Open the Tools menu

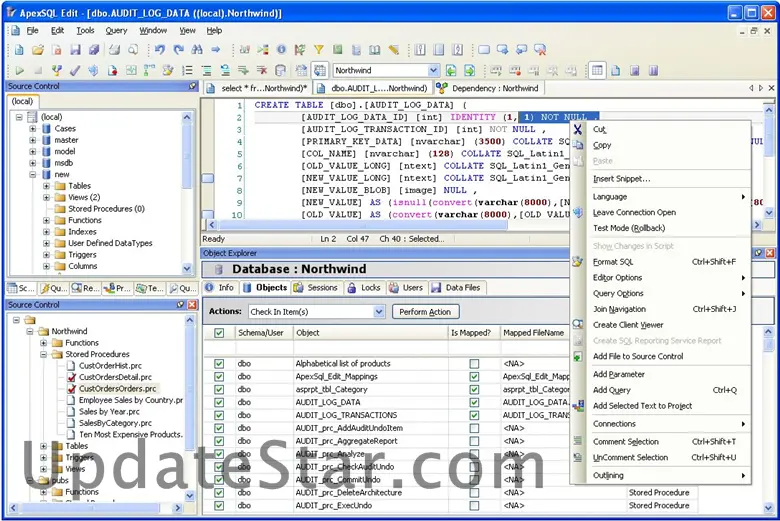coord(85,30)
